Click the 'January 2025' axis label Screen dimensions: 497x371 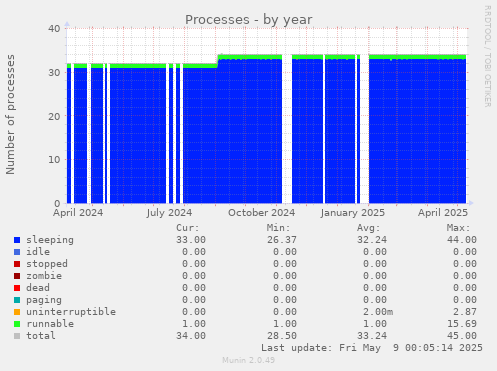353,213
